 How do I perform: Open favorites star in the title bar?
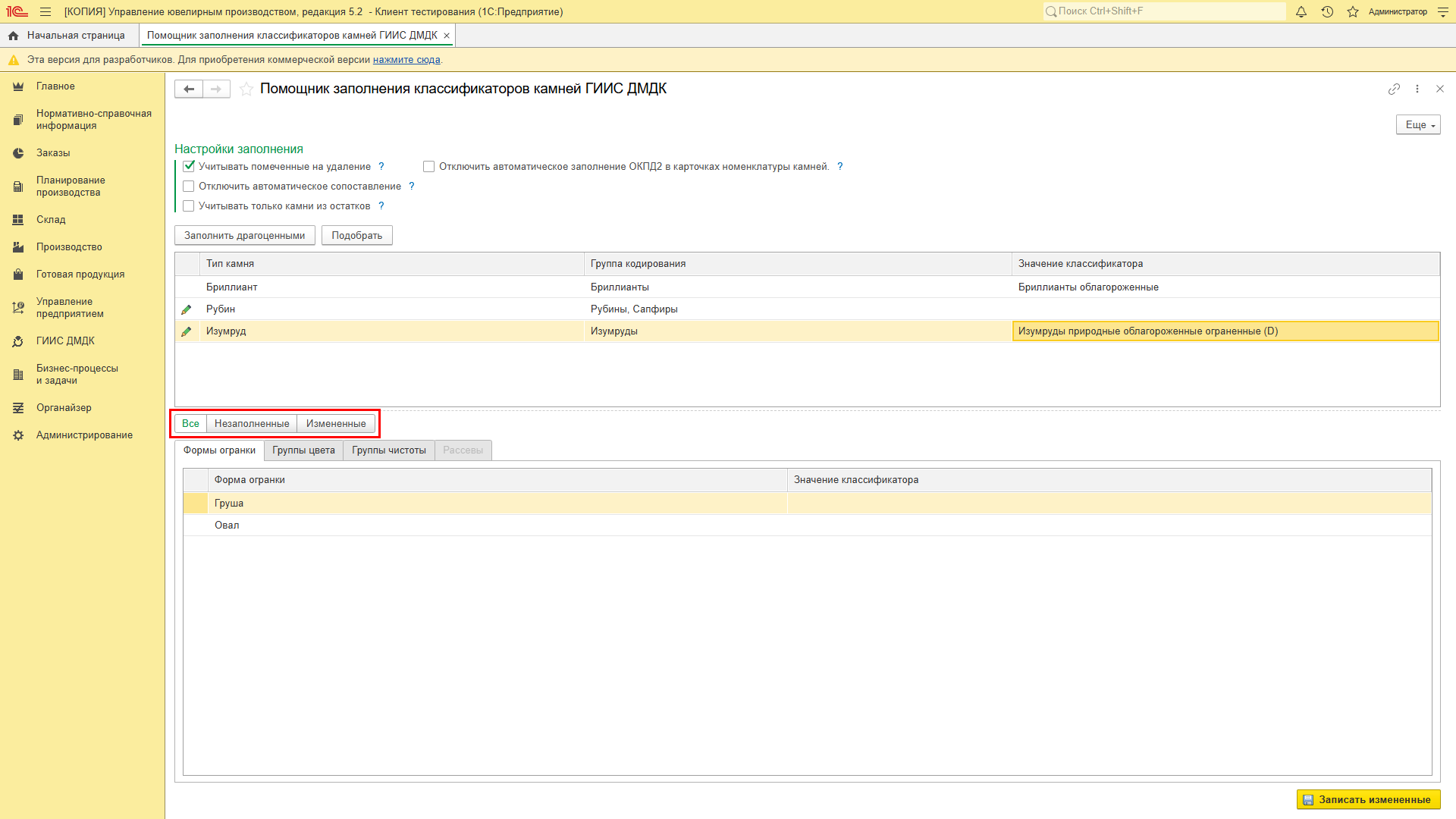click(1353, 11)
